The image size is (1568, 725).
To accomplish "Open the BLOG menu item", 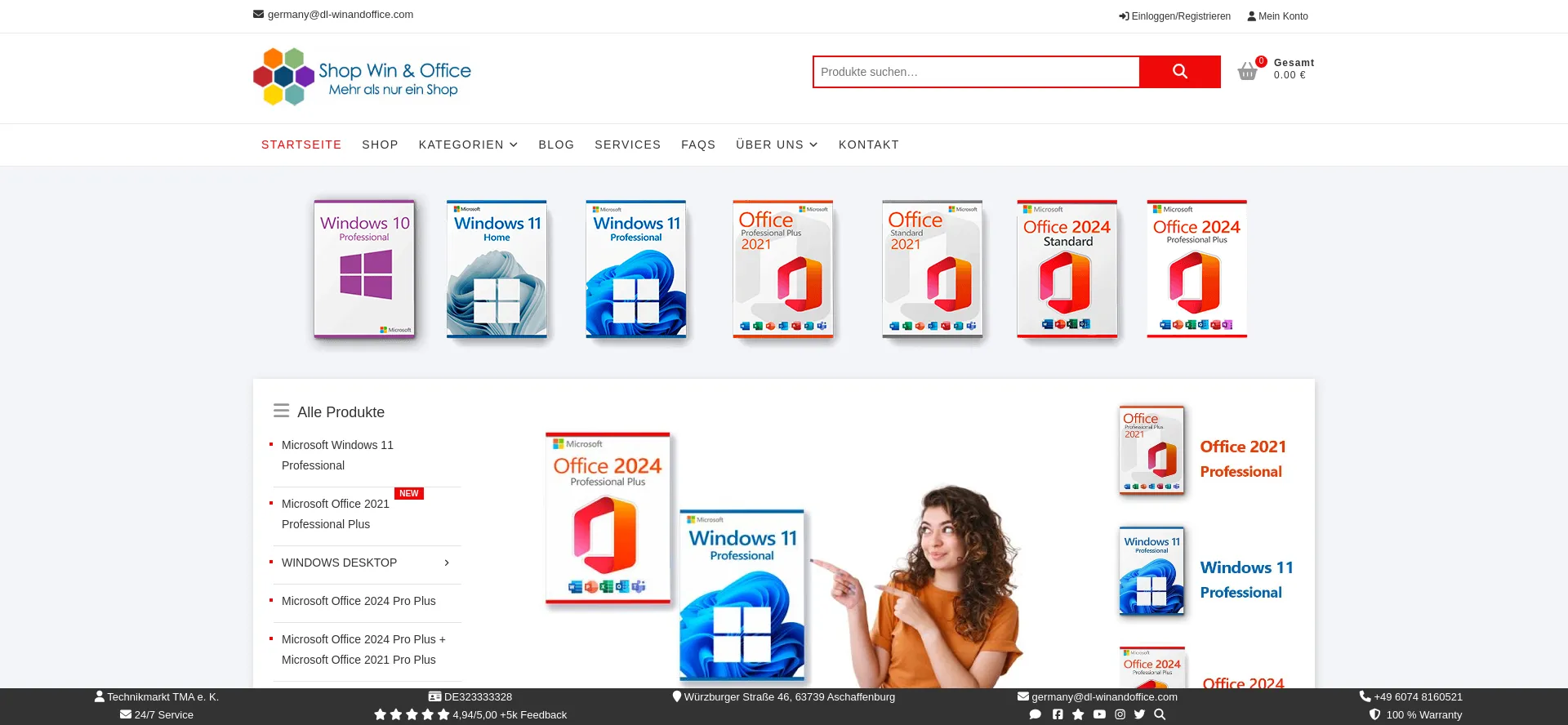I will [556, 145].
